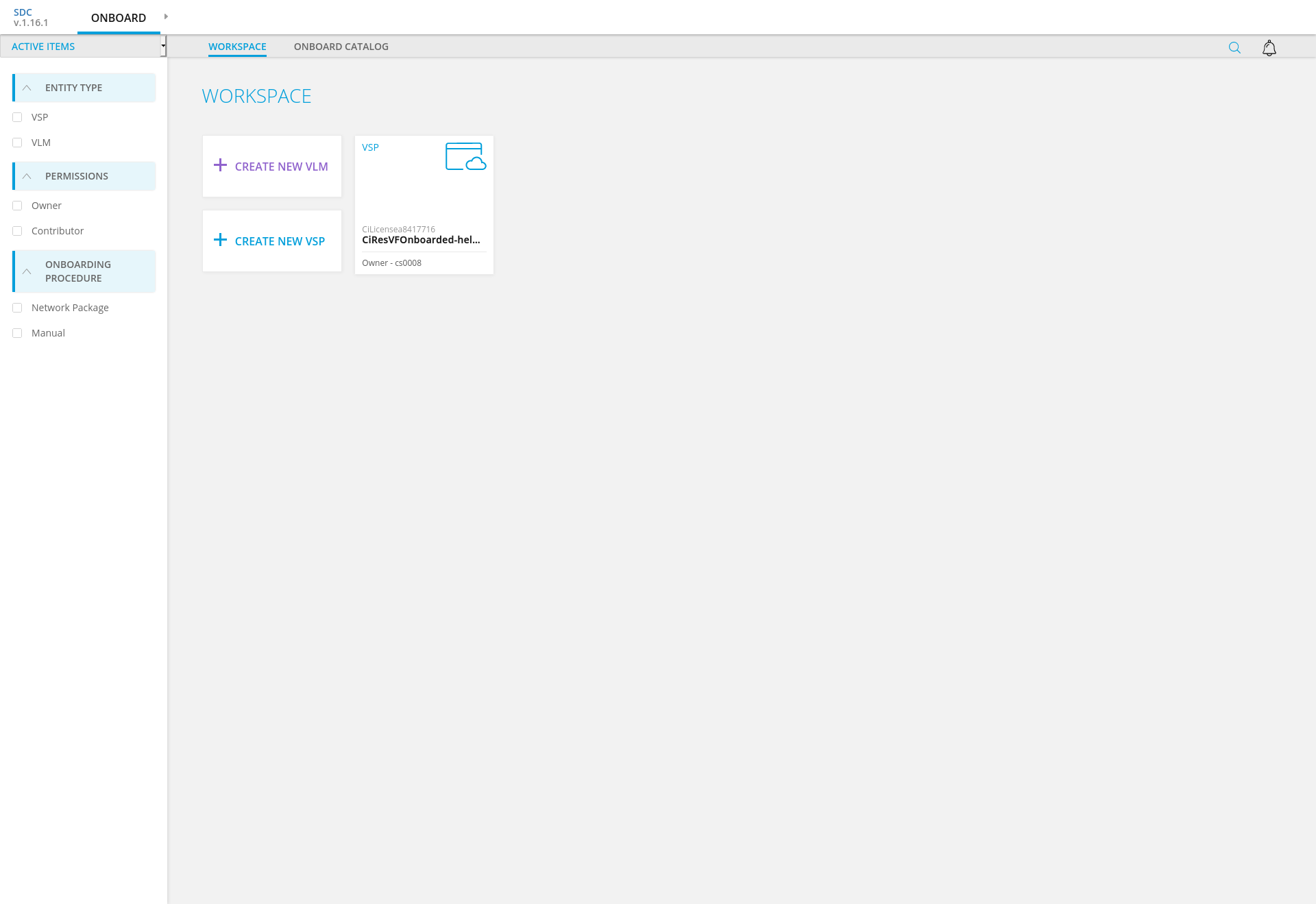
Task: Collapse the Entity Type section
Action: [x=27, y=88]
